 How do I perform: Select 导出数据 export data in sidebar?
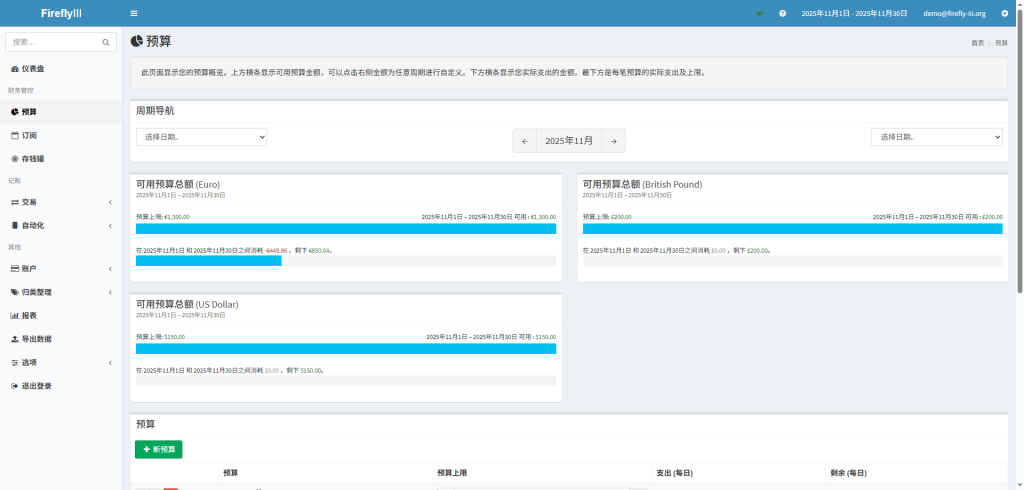coord(36,339)
